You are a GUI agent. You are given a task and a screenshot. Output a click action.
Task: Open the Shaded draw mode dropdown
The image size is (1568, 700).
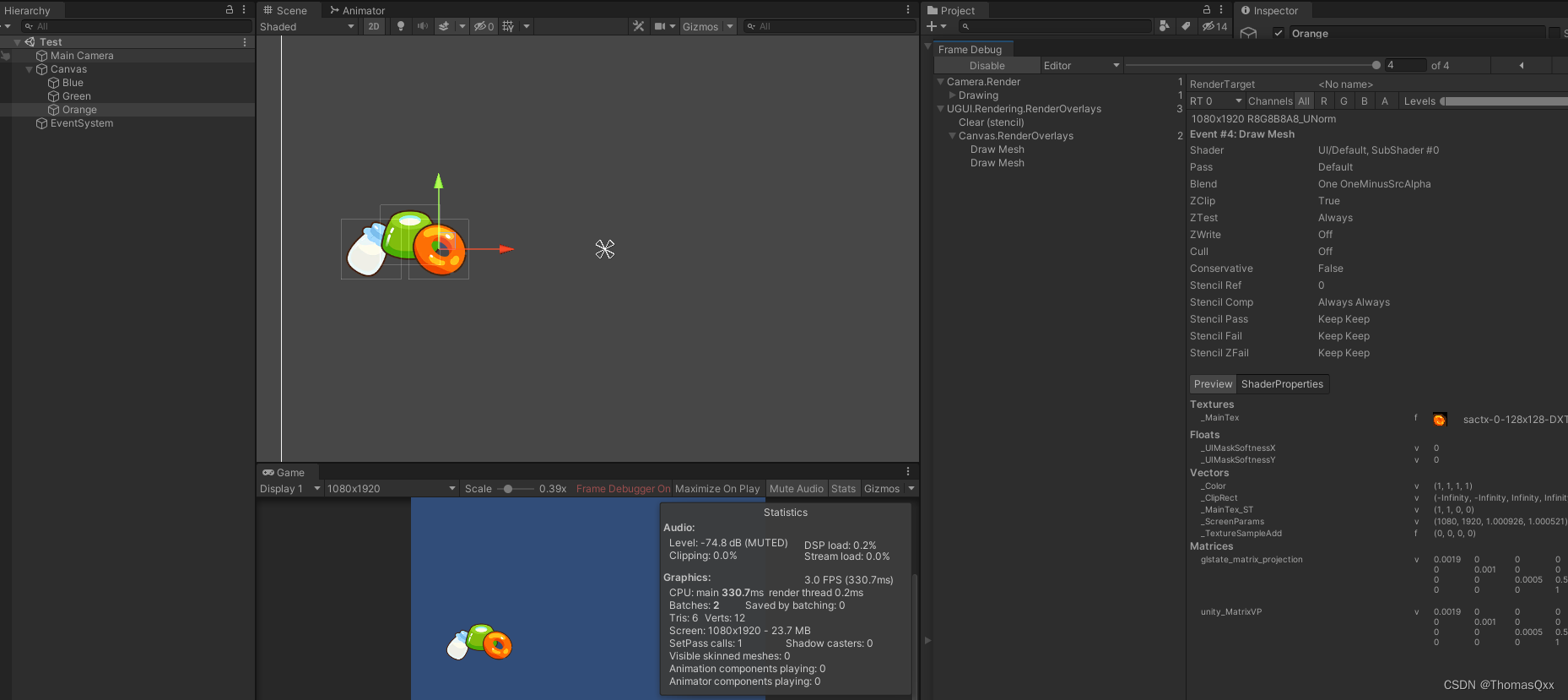306,26
